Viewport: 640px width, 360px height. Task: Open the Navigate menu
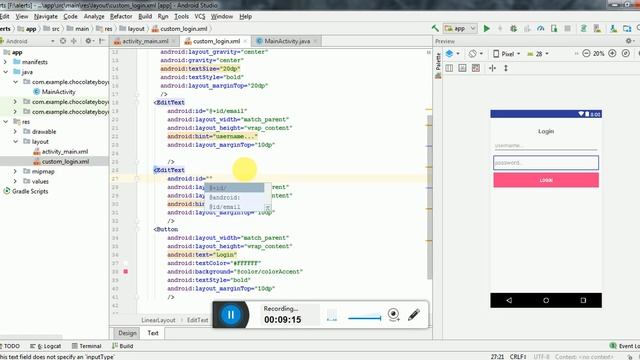click(x=46, y=16)
